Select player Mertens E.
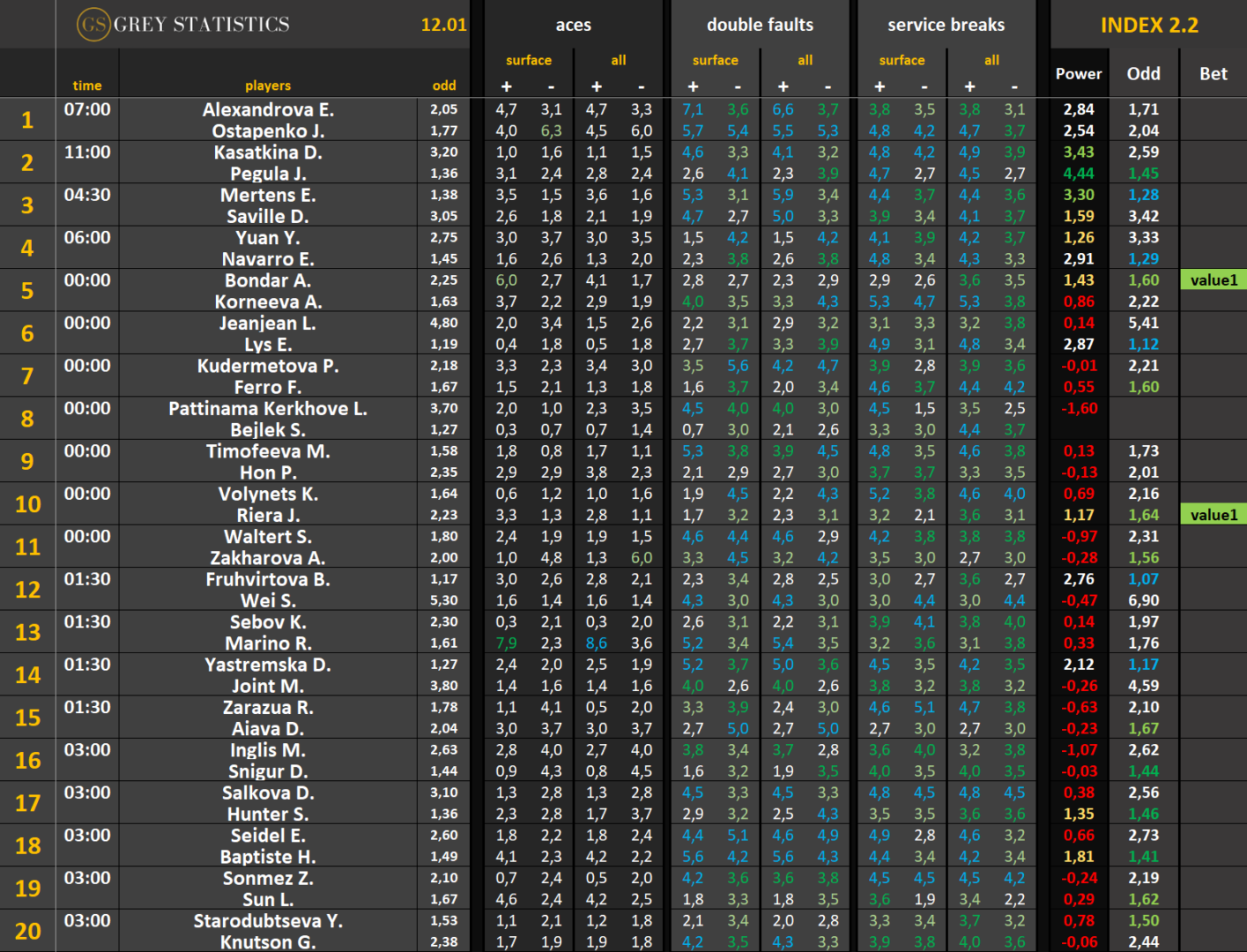 [268, 195]
